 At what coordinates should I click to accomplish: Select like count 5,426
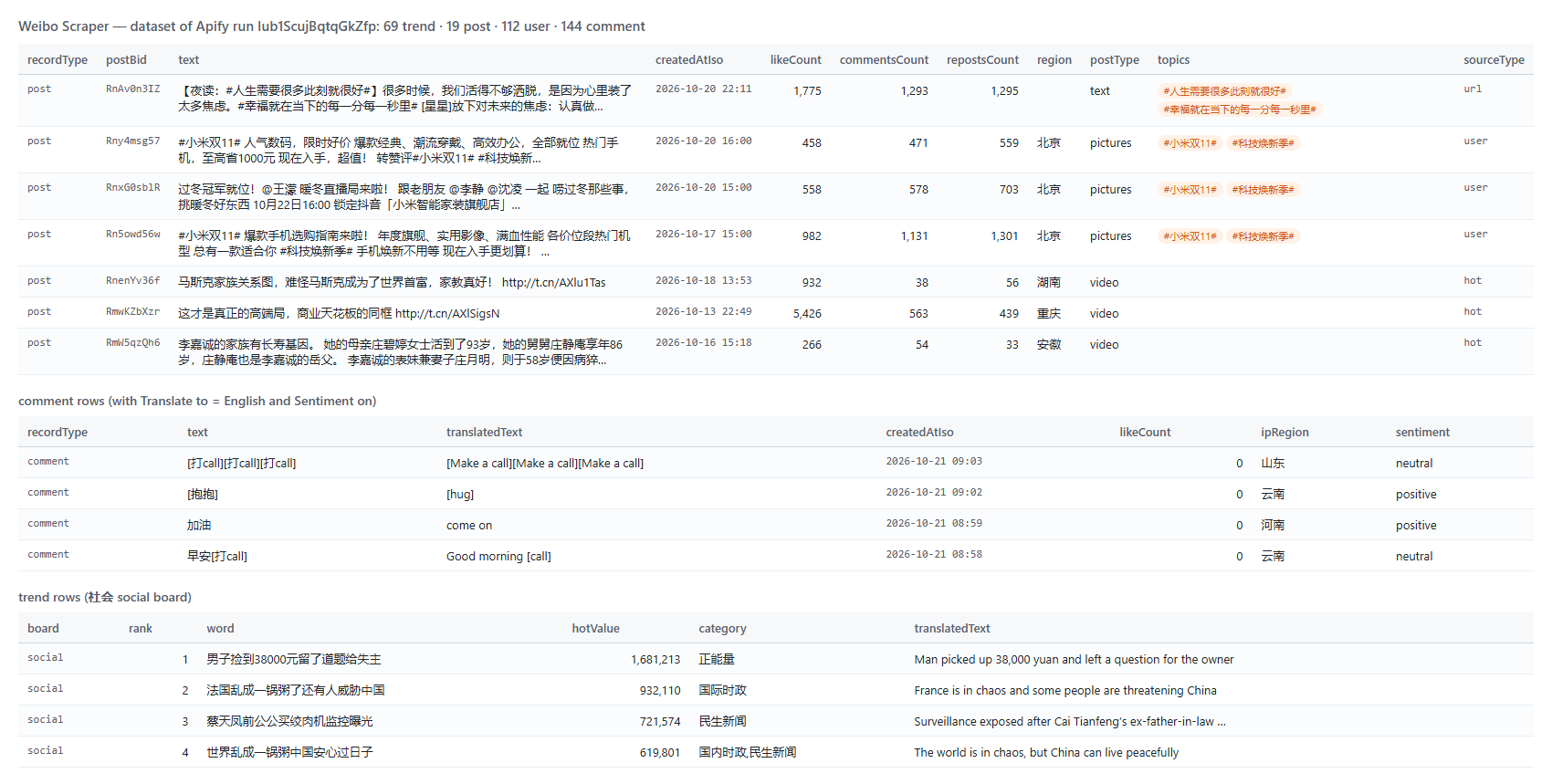point(807,314)
